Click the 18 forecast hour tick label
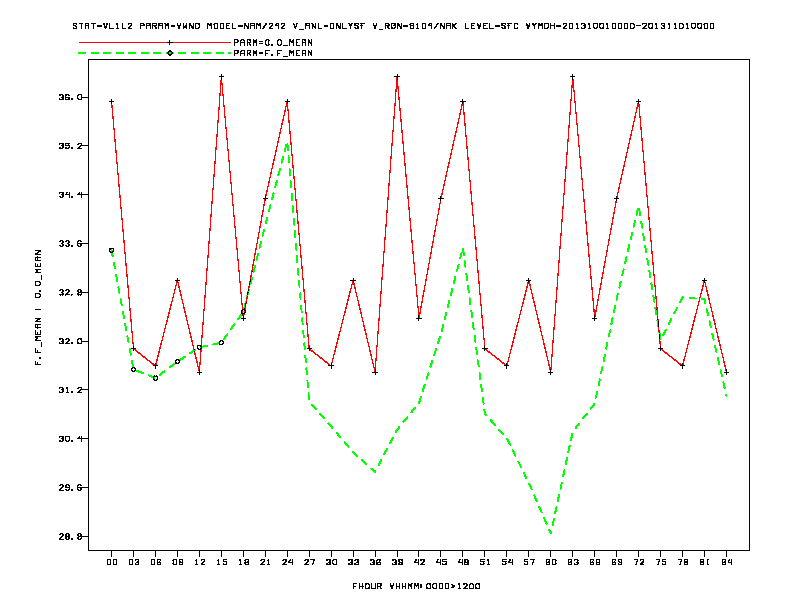Viewport: 792px width, 612px height. [x=243, y=562]
